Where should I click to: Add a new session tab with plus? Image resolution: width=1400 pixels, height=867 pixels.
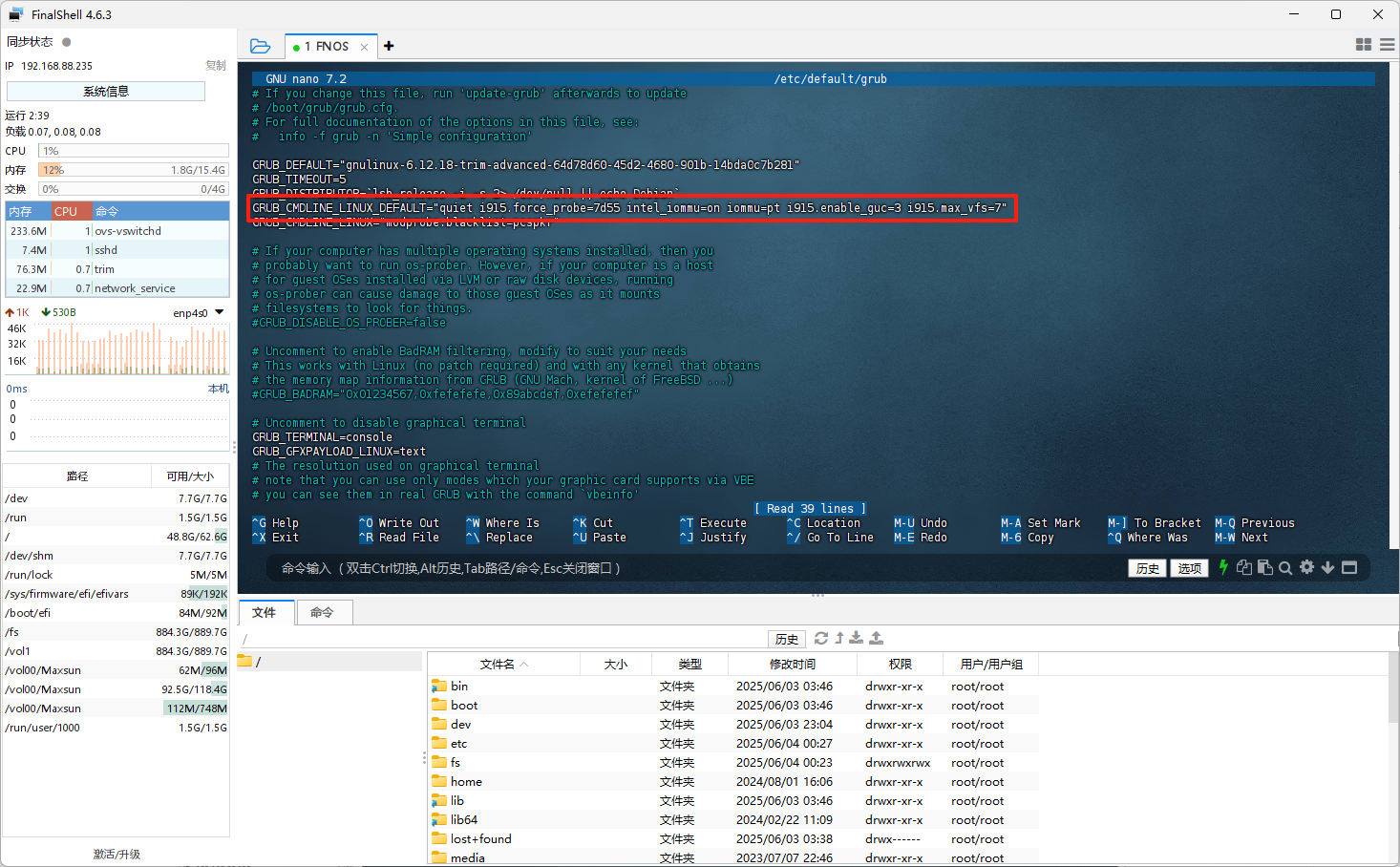(x=389, y=46)
